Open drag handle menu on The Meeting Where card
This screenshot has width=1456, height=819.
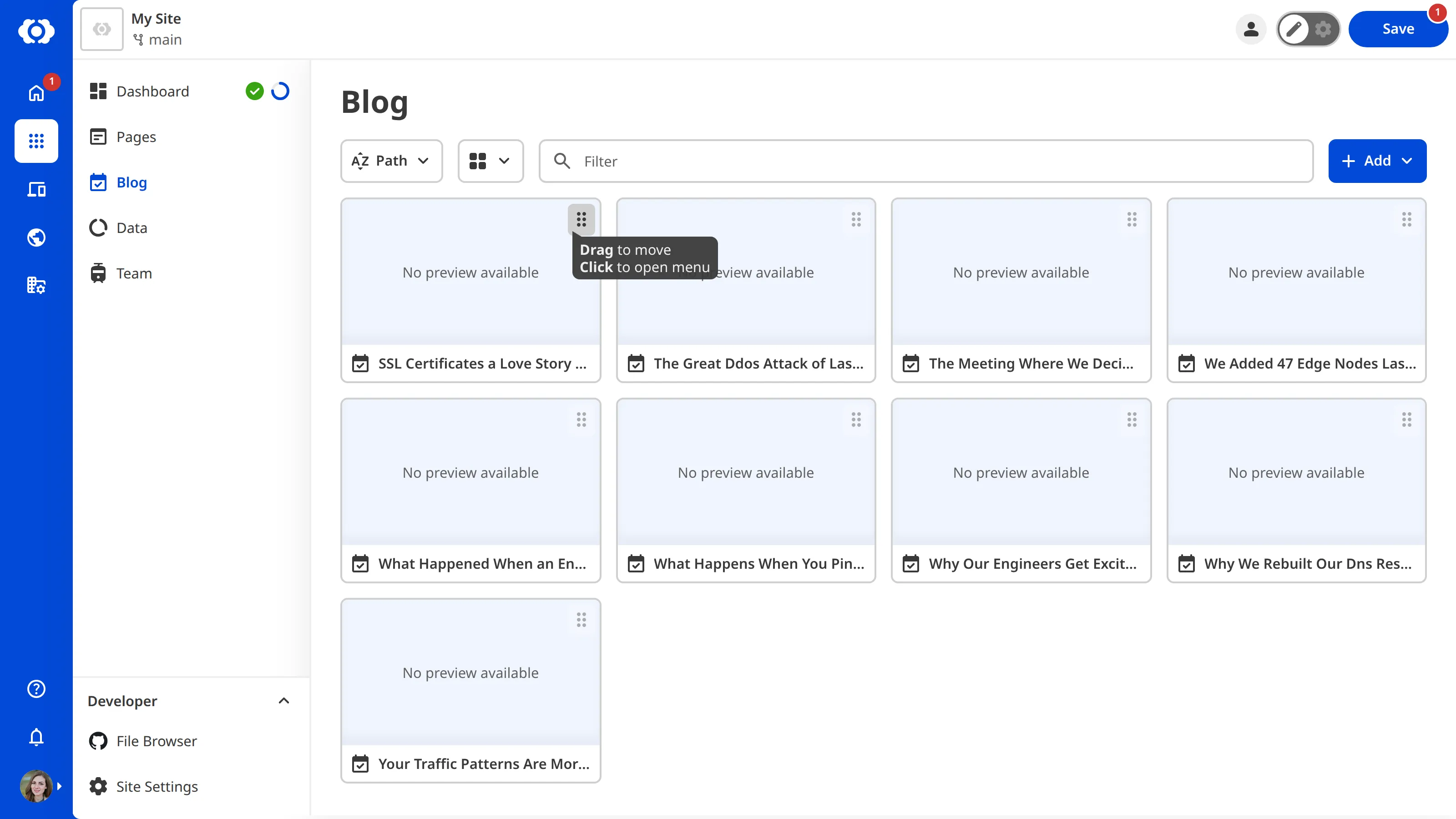coord(1132,219)
